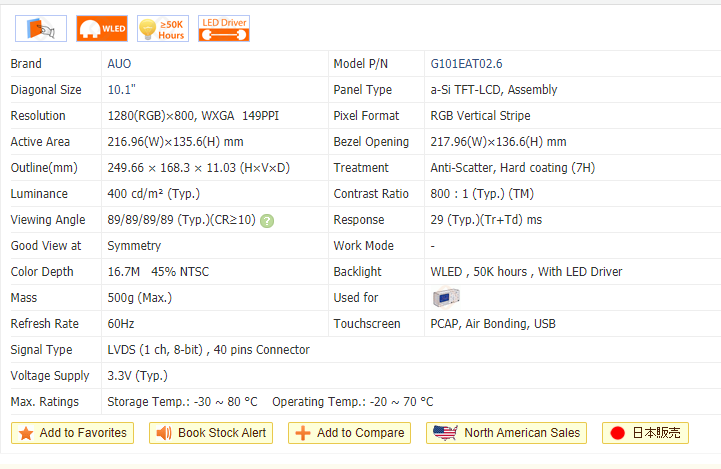Viewport: 721px width, 469px height.
Task: Click the 日本販売 Japan sales button
Action: tap(645, 433)
